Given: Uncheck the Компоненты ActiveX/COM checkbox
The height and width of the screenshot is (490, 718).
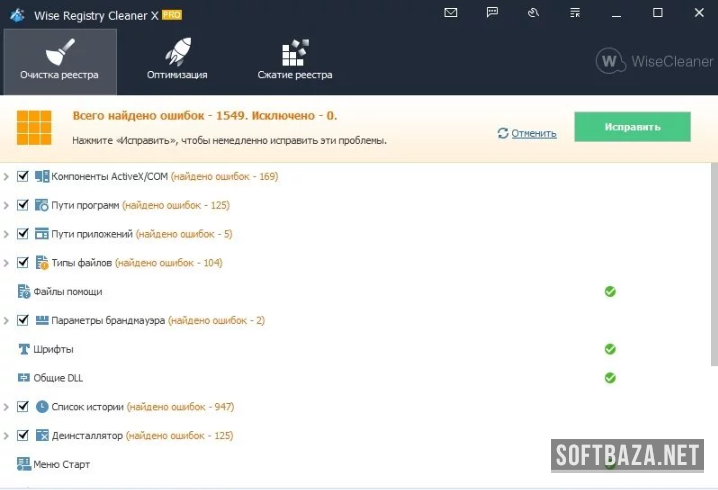Looking at the screenshot, I should click(x=23, y=176).
